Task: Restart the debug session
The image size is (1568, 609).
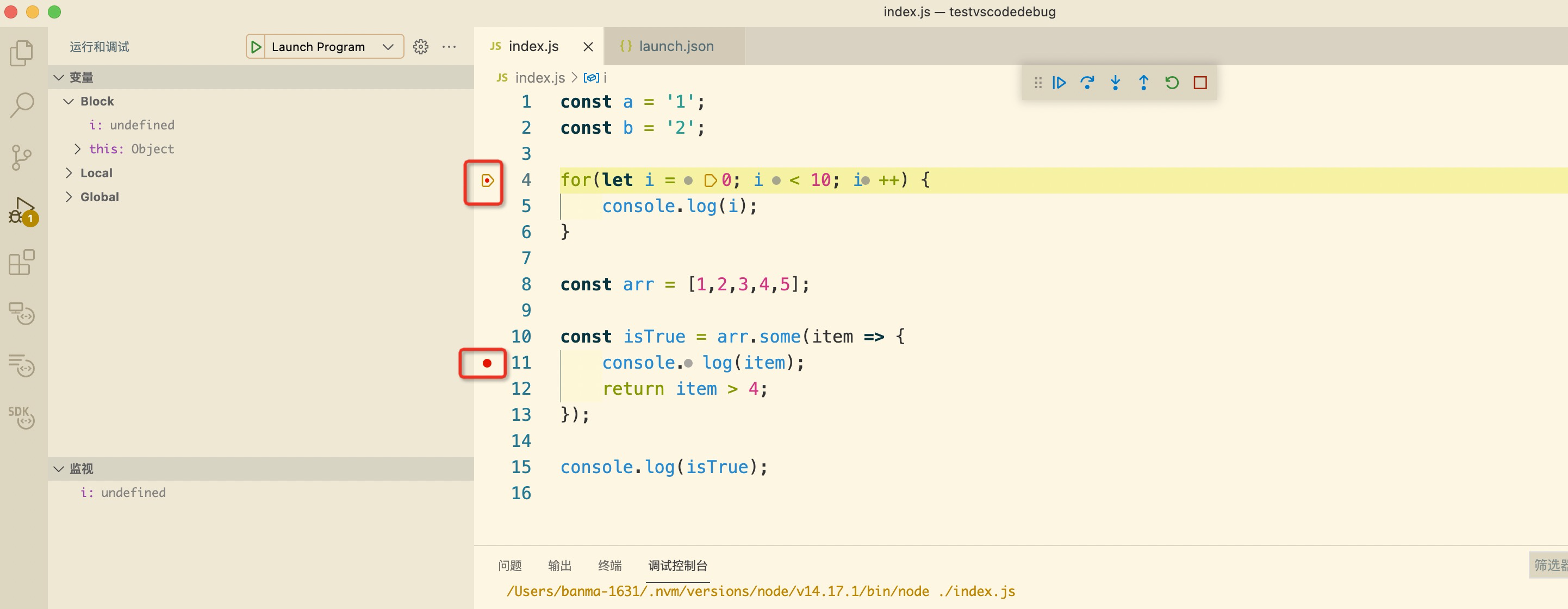Action: [x=1172, y=82]
